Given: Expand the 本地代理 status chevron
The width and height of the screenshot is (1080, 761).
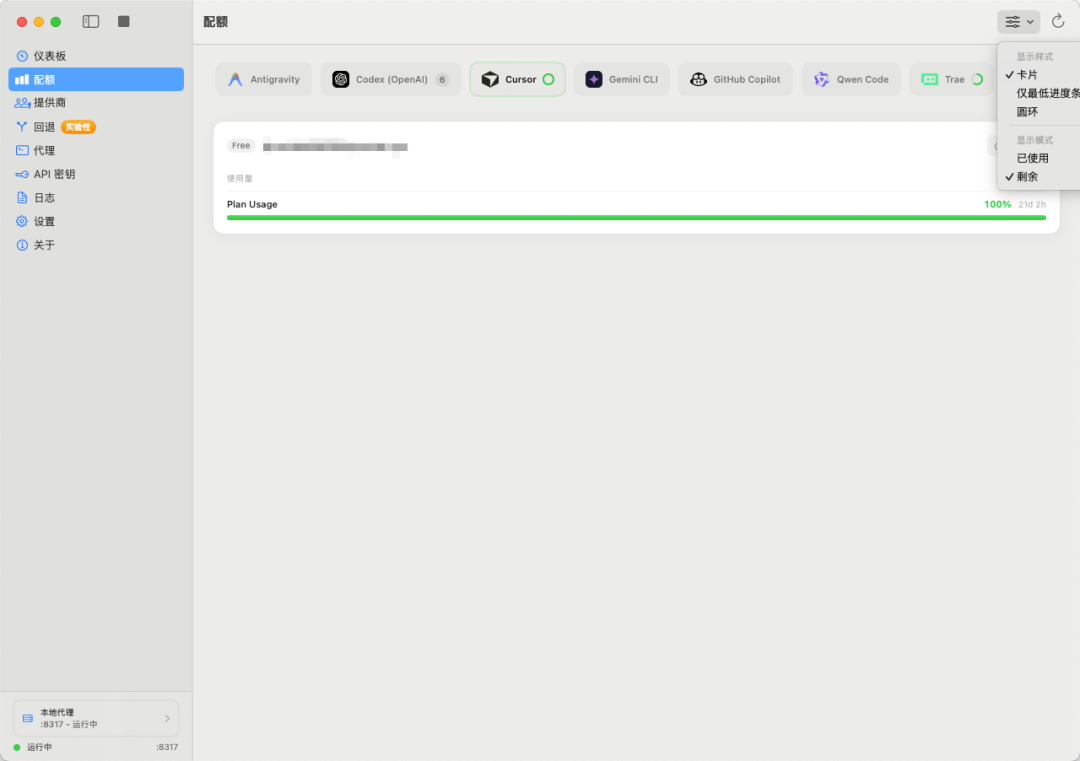Looking at the screenshot, I should click(167, 718).
